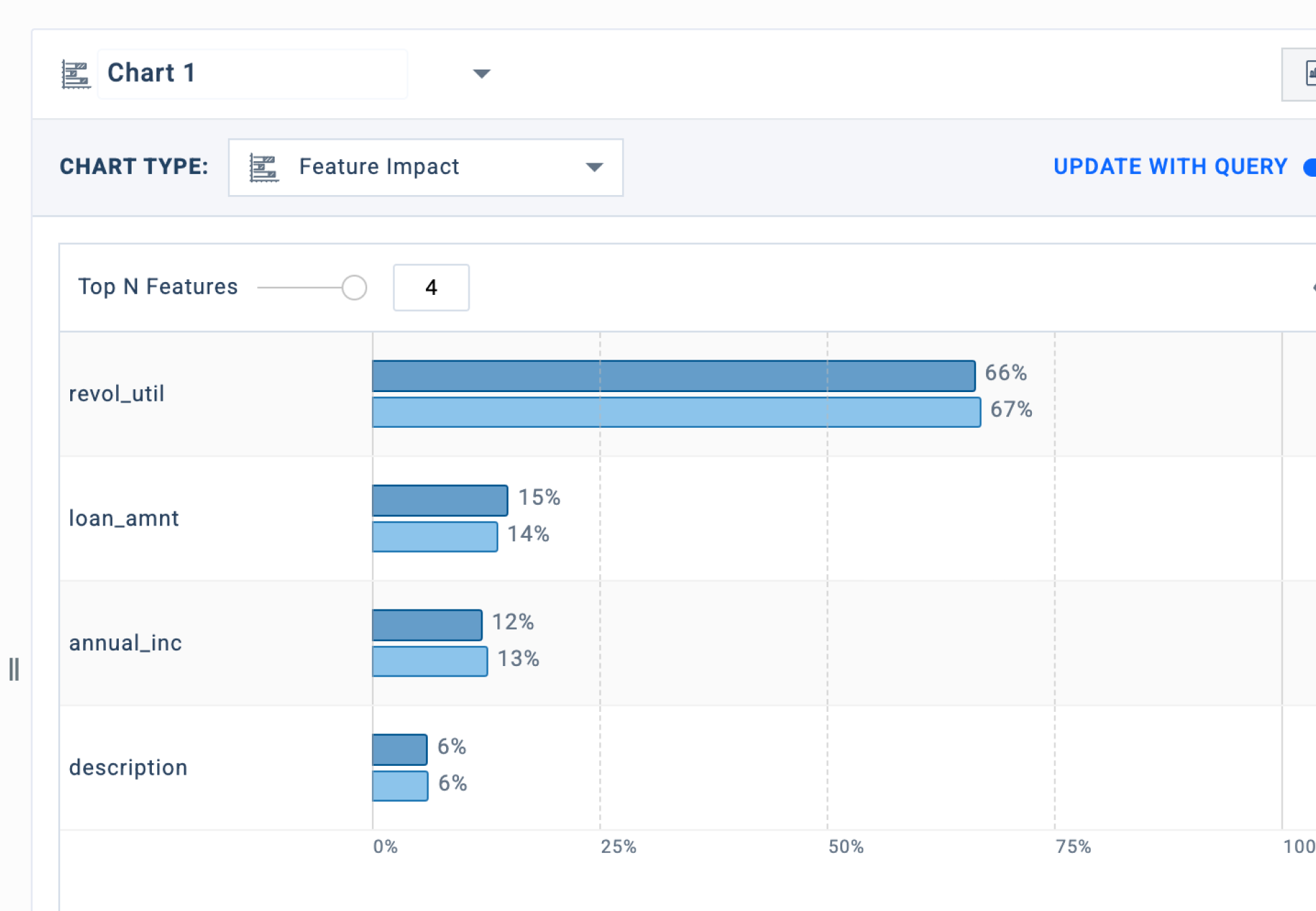Viewport: 1316px width, 911px height.
Task: Click the UPDATE WITH QUERY link
Action: 1171,167
